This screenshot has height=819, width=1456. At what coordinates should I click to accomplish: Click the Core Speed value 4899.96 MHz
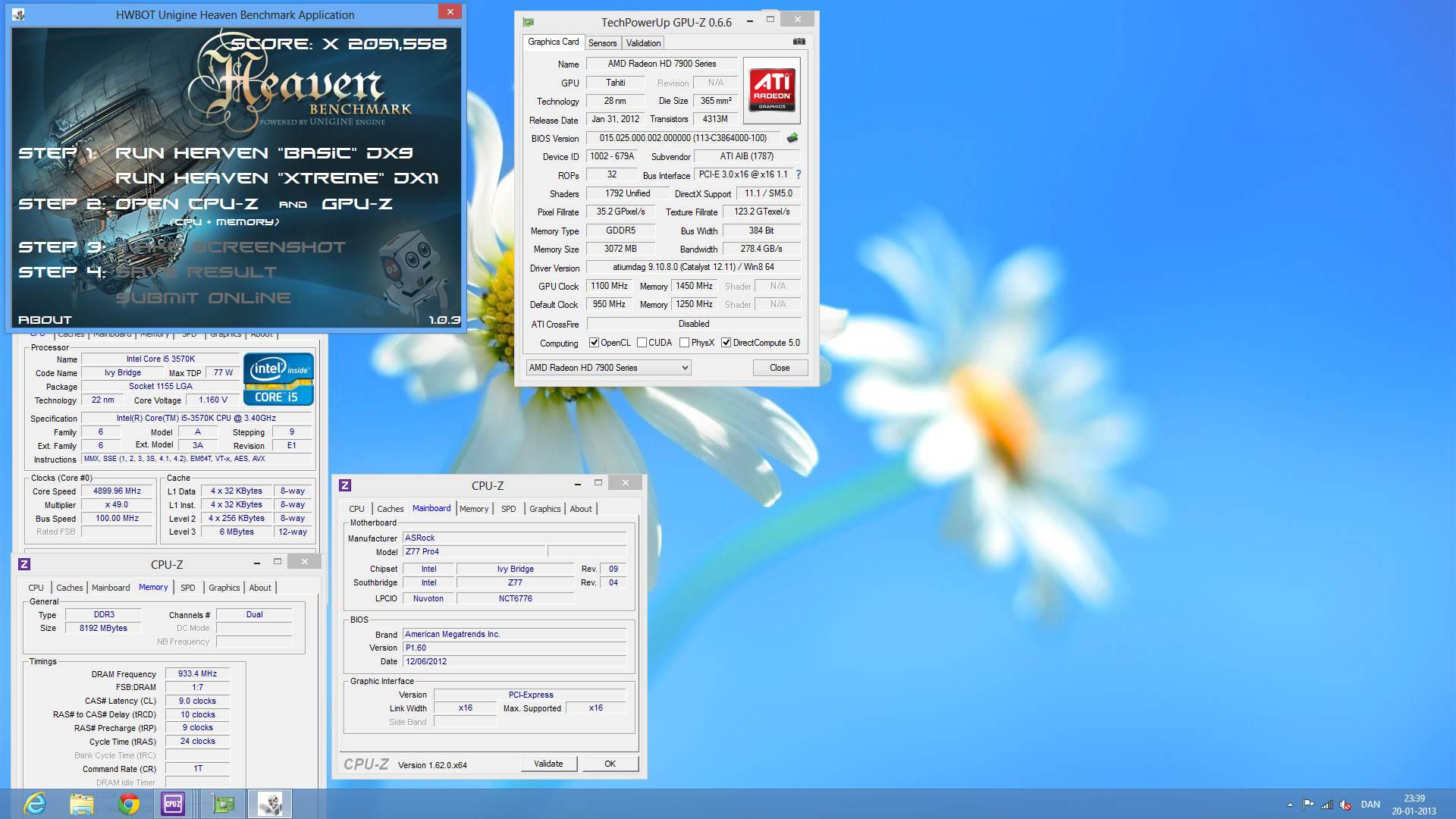[x=117, y=491]
